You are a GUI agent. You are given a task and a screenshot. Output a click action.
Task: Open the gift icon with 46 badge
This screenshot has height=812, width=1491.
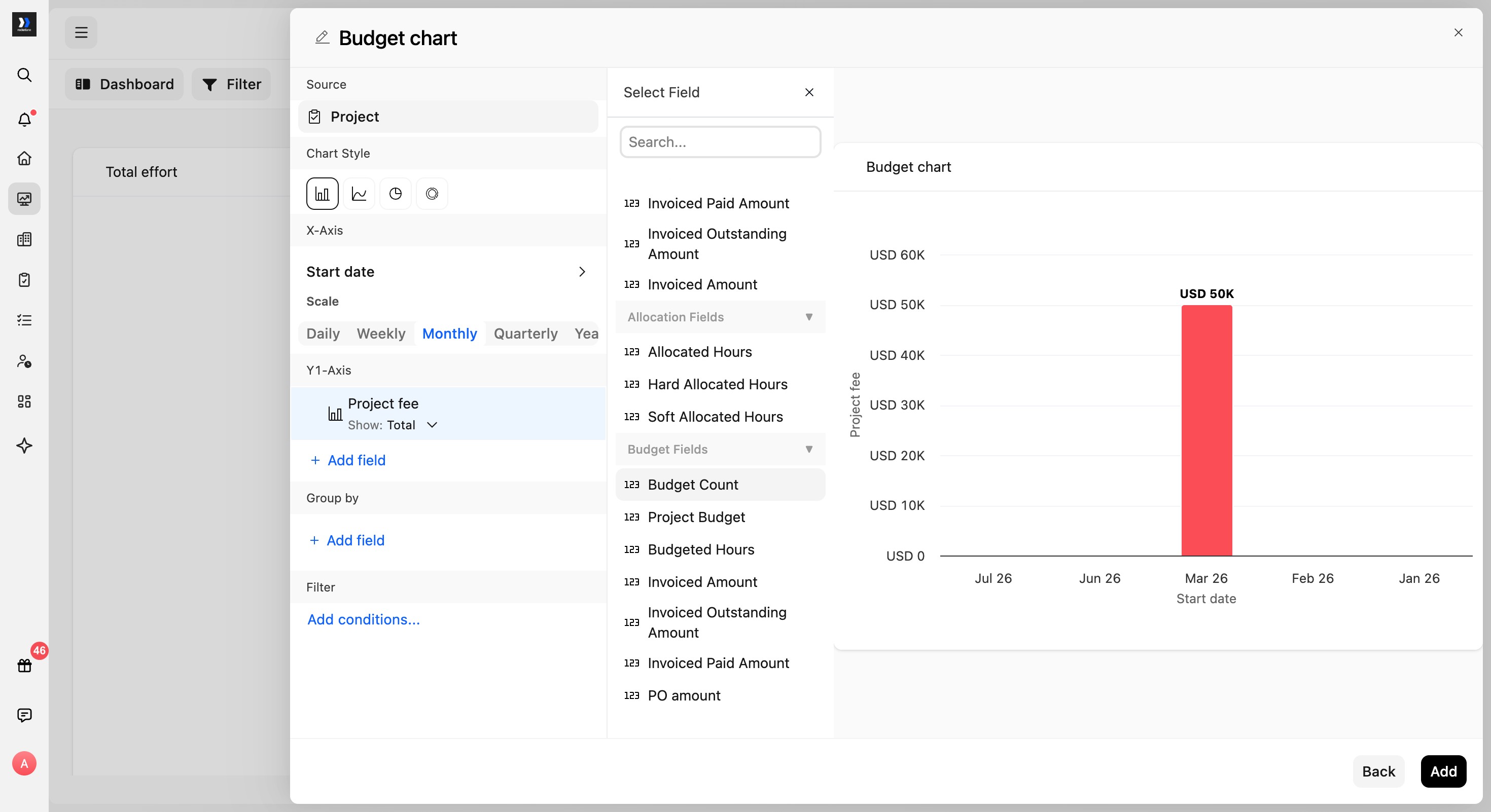pyautogui.click(x=24, y=665)
